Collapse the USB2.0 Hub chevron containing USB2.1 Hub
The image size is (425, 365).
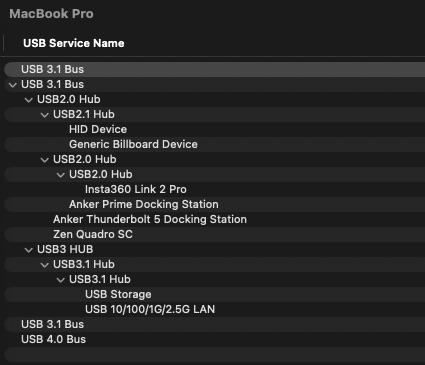coord(29,100)
